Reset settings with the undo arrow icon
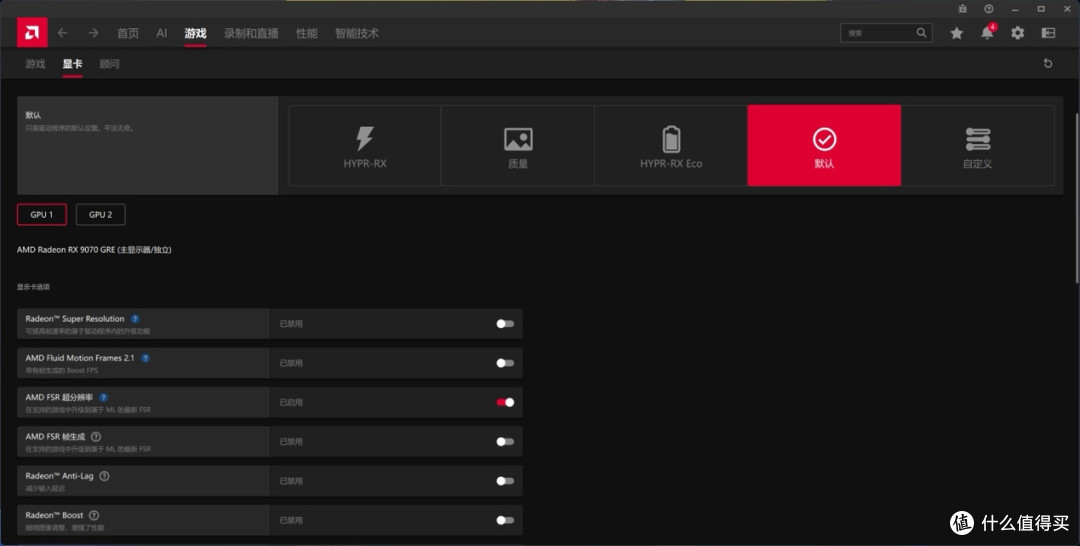 click(1048, 63)
